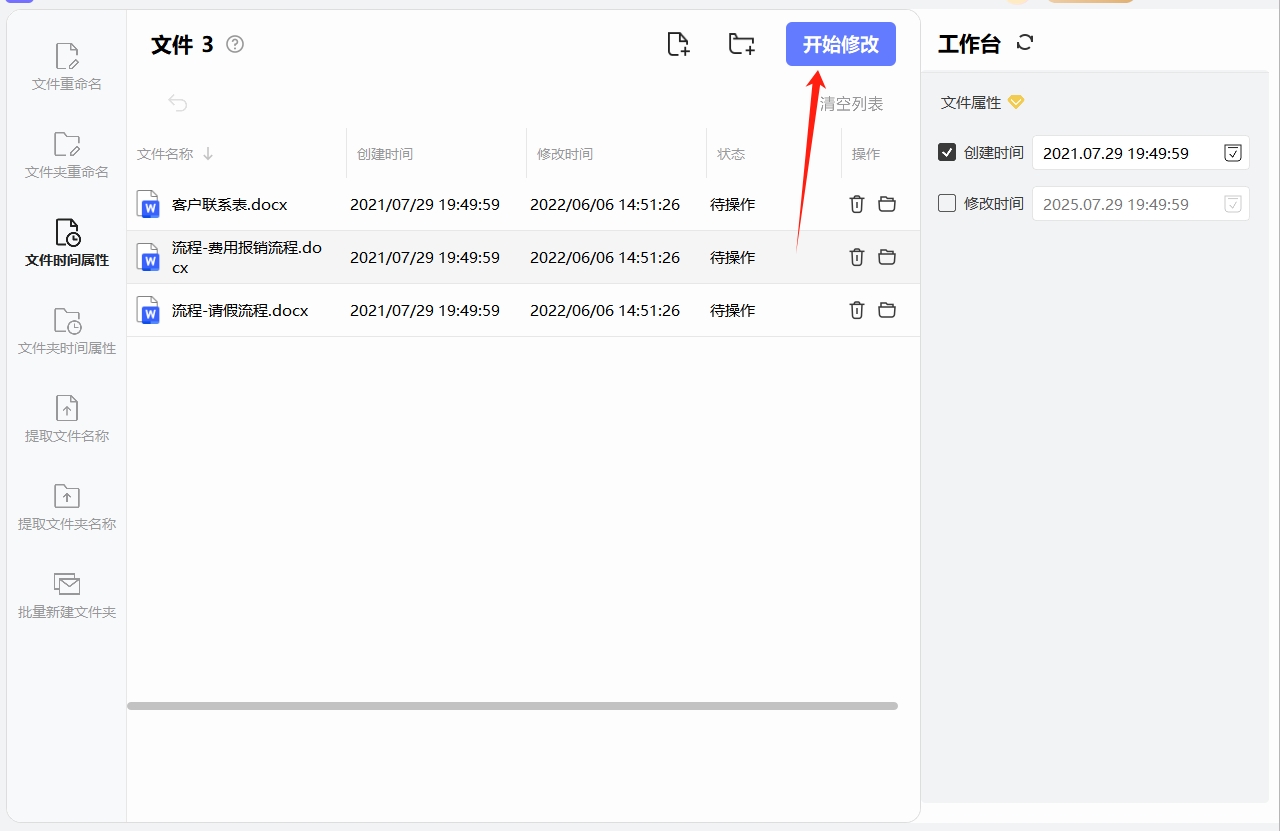Click the 工作台 panel title
The height and width of the screenshot is (831, 1280).
coord(969,43)
